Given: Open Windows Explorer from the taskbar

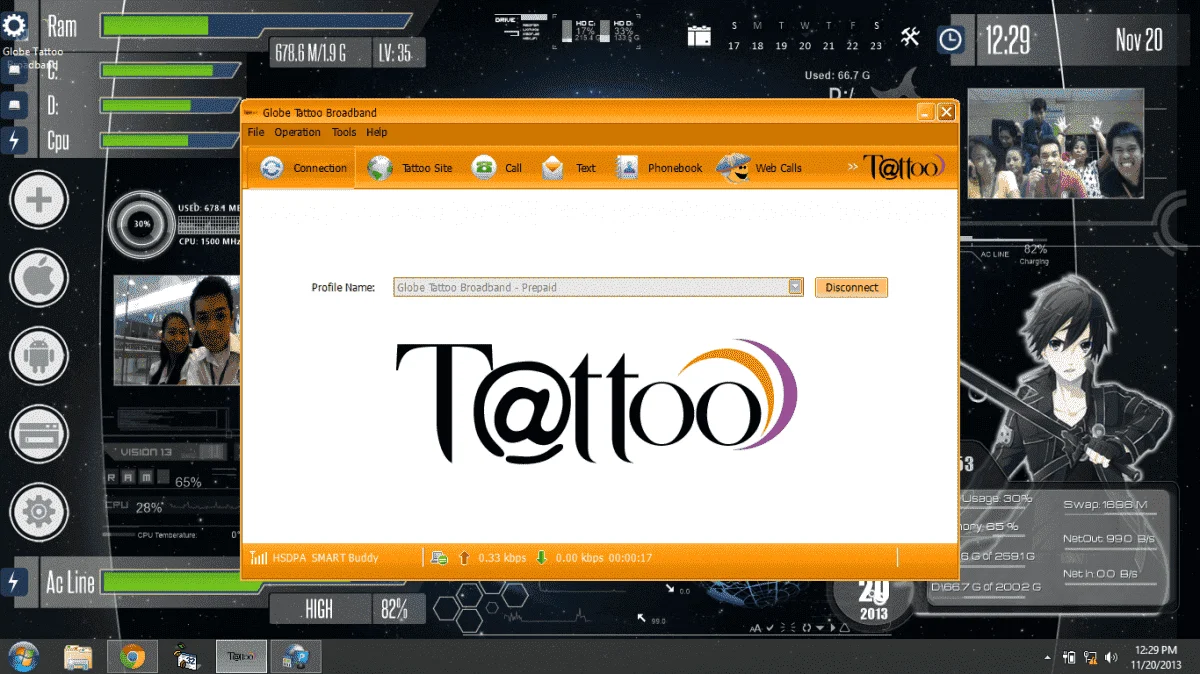Looking at the screenshot, I should 79,657.
